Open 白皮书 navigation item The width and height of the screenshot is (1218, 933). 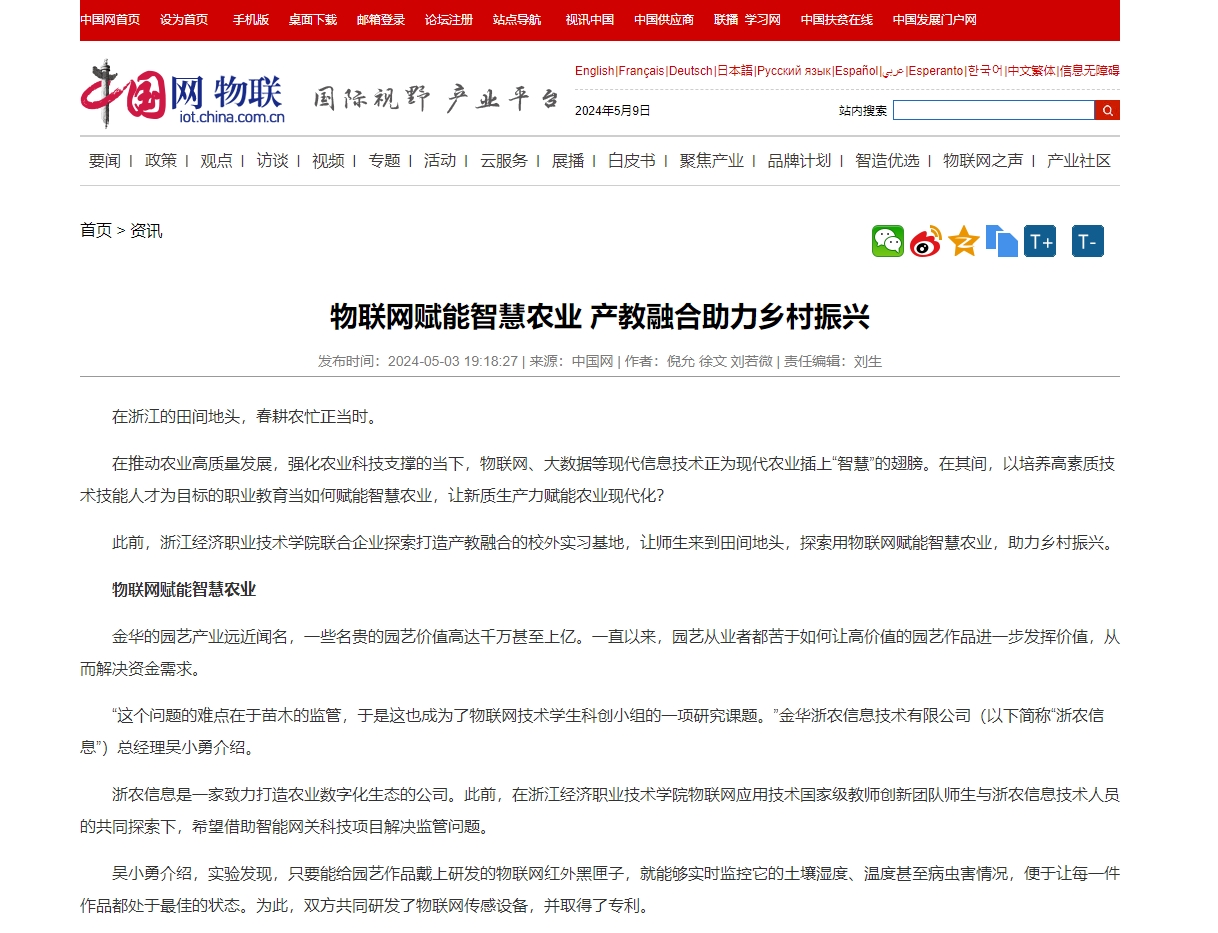(632, 161)
